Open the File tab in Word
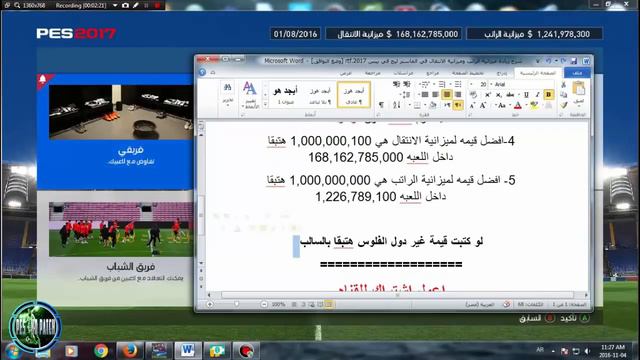The image size is (640, 360). (x=577, y=73)
